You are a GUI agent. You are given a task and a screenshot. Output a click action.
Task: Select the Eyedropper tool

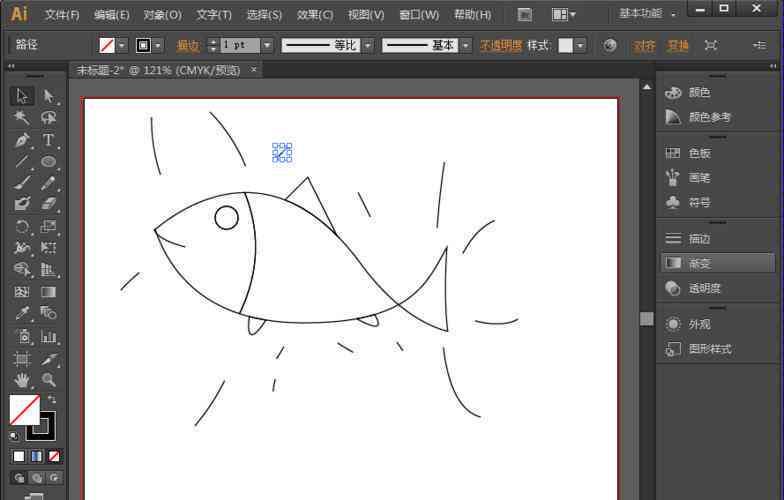22,313
